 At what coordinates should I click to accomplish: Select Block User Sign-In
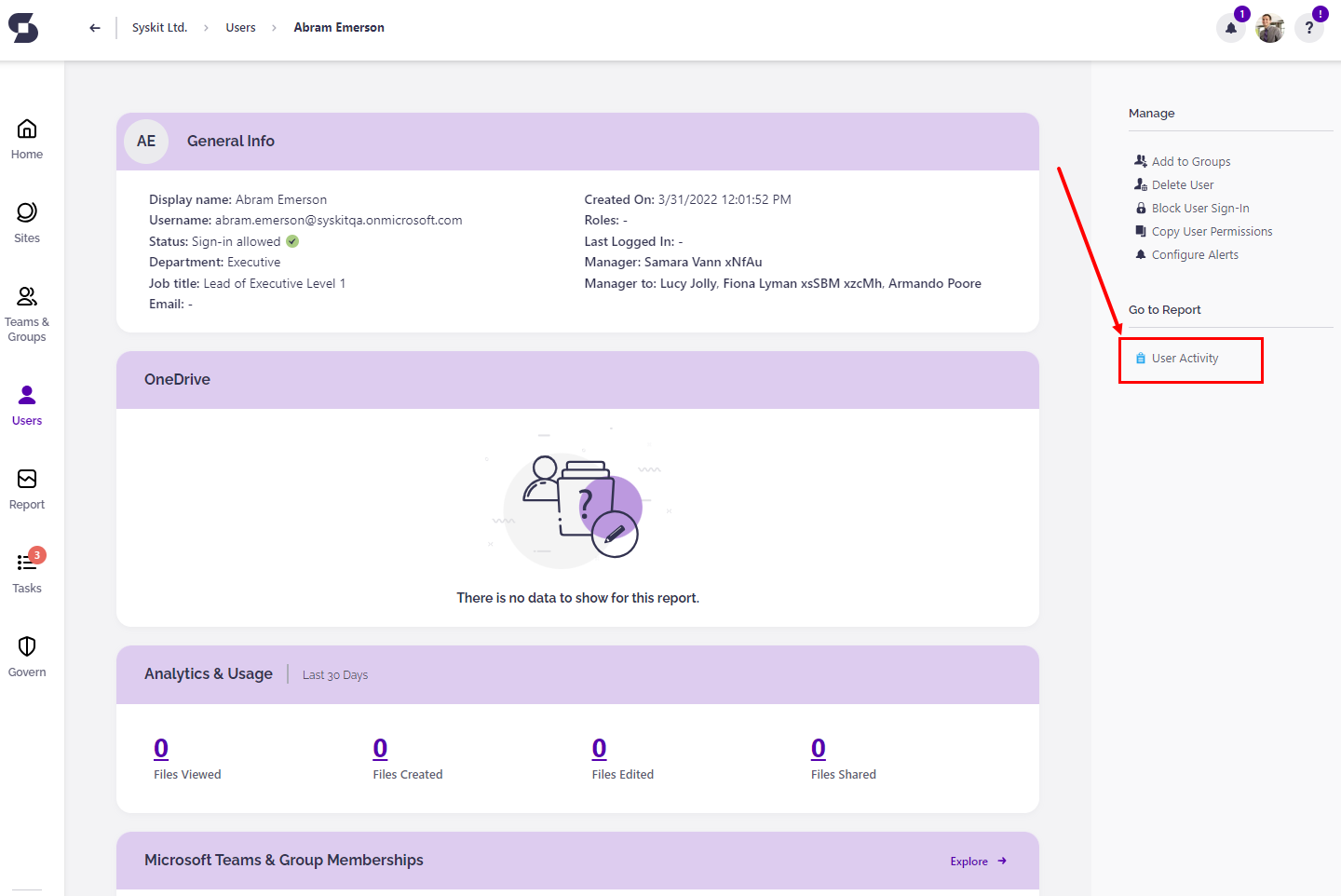pos(1201,208)
